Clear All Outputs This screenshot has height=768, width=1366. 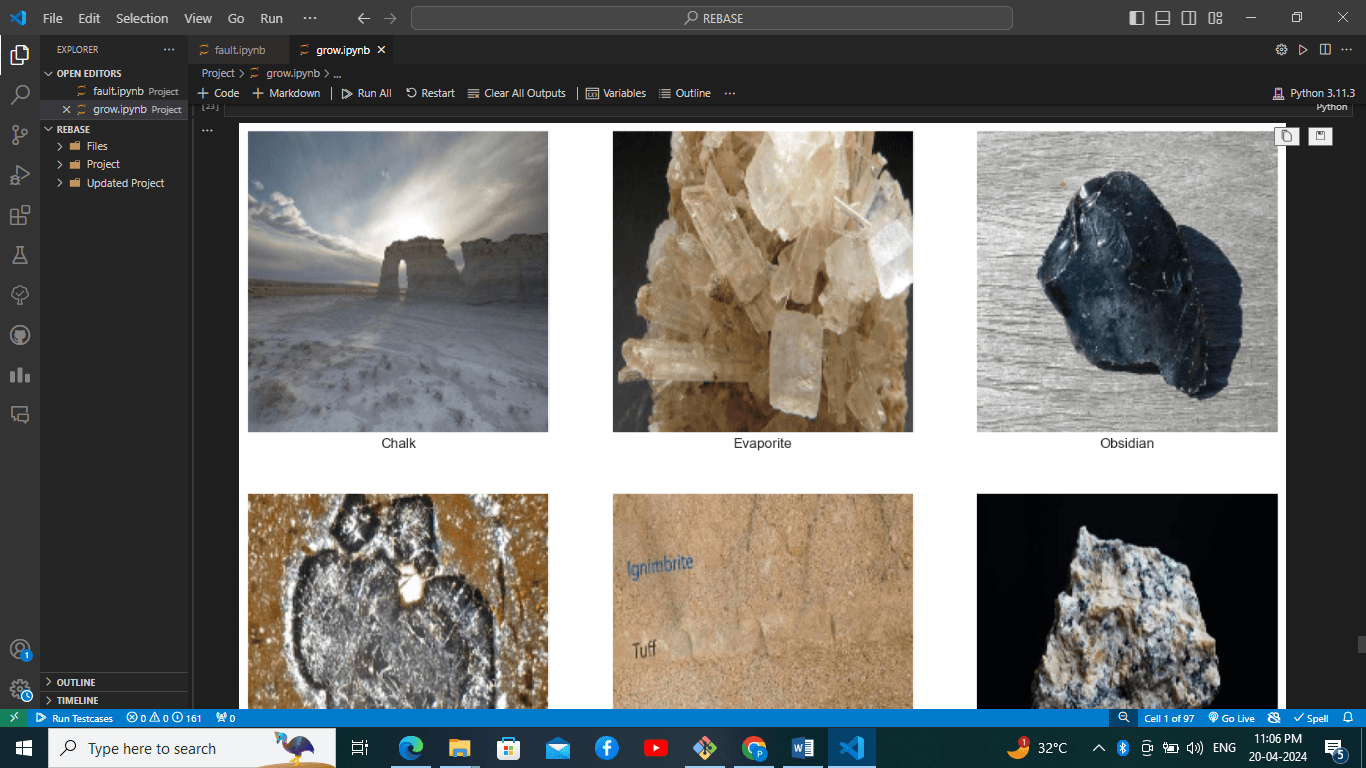[x=516, y=93]
